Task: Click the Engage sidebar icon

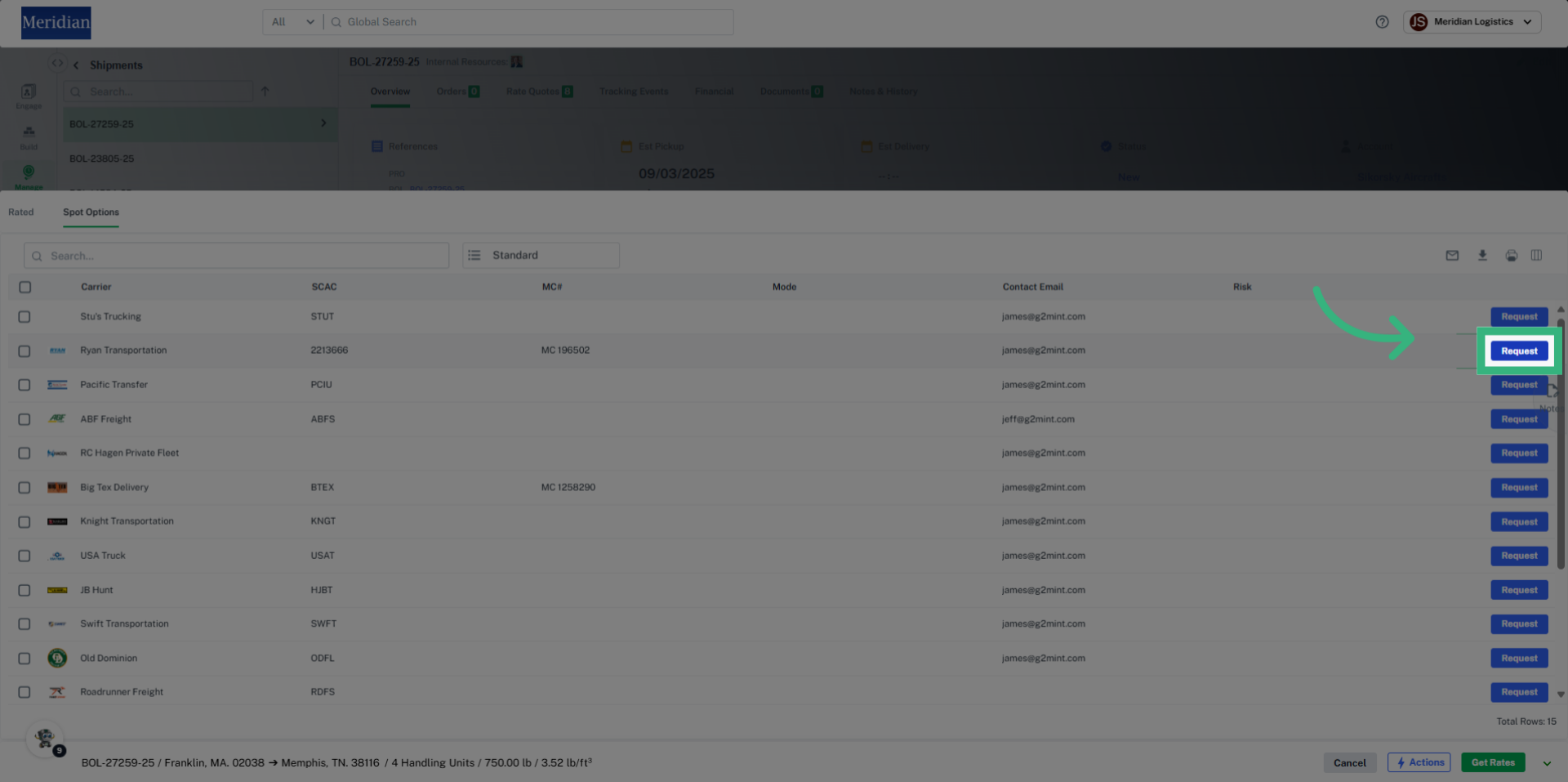Action: [29, 96]
